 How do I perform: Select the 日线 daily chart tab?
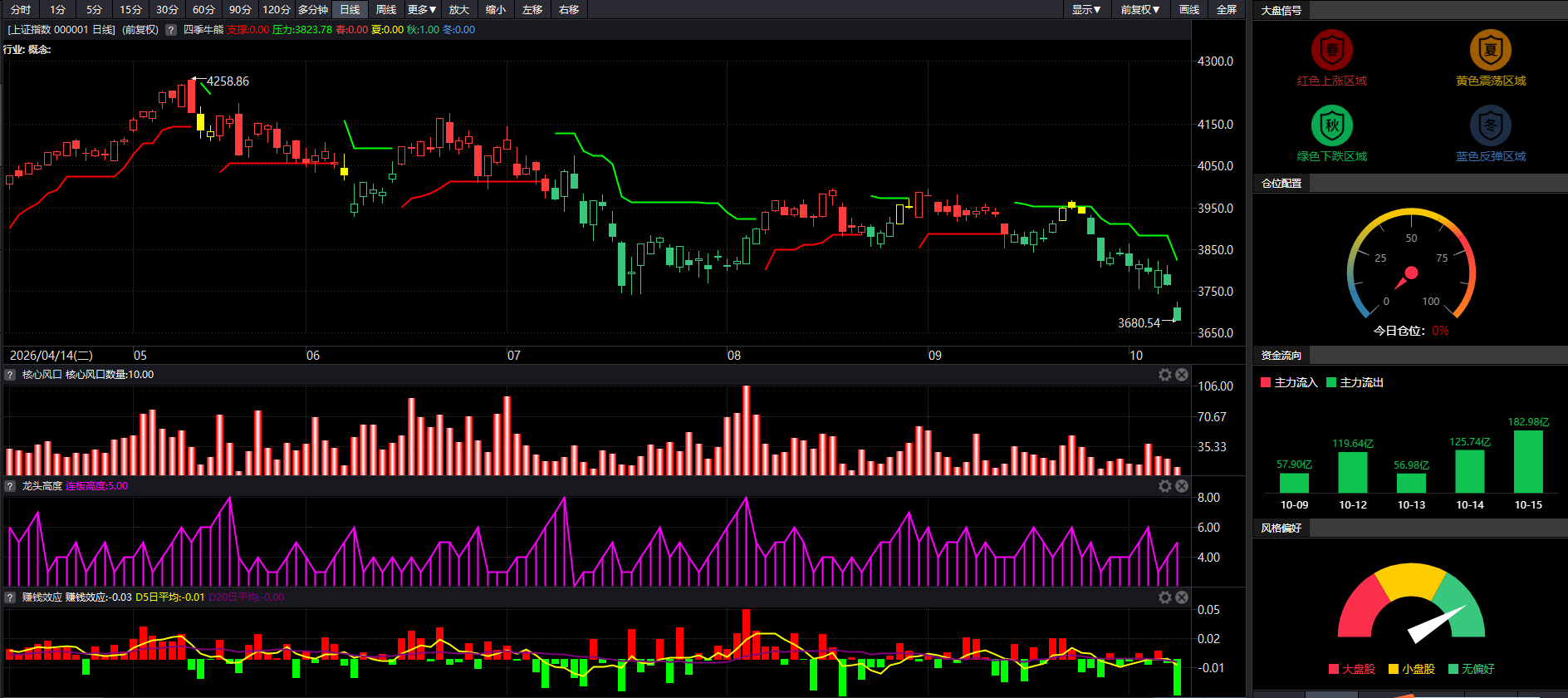click(x=350, y=9)
